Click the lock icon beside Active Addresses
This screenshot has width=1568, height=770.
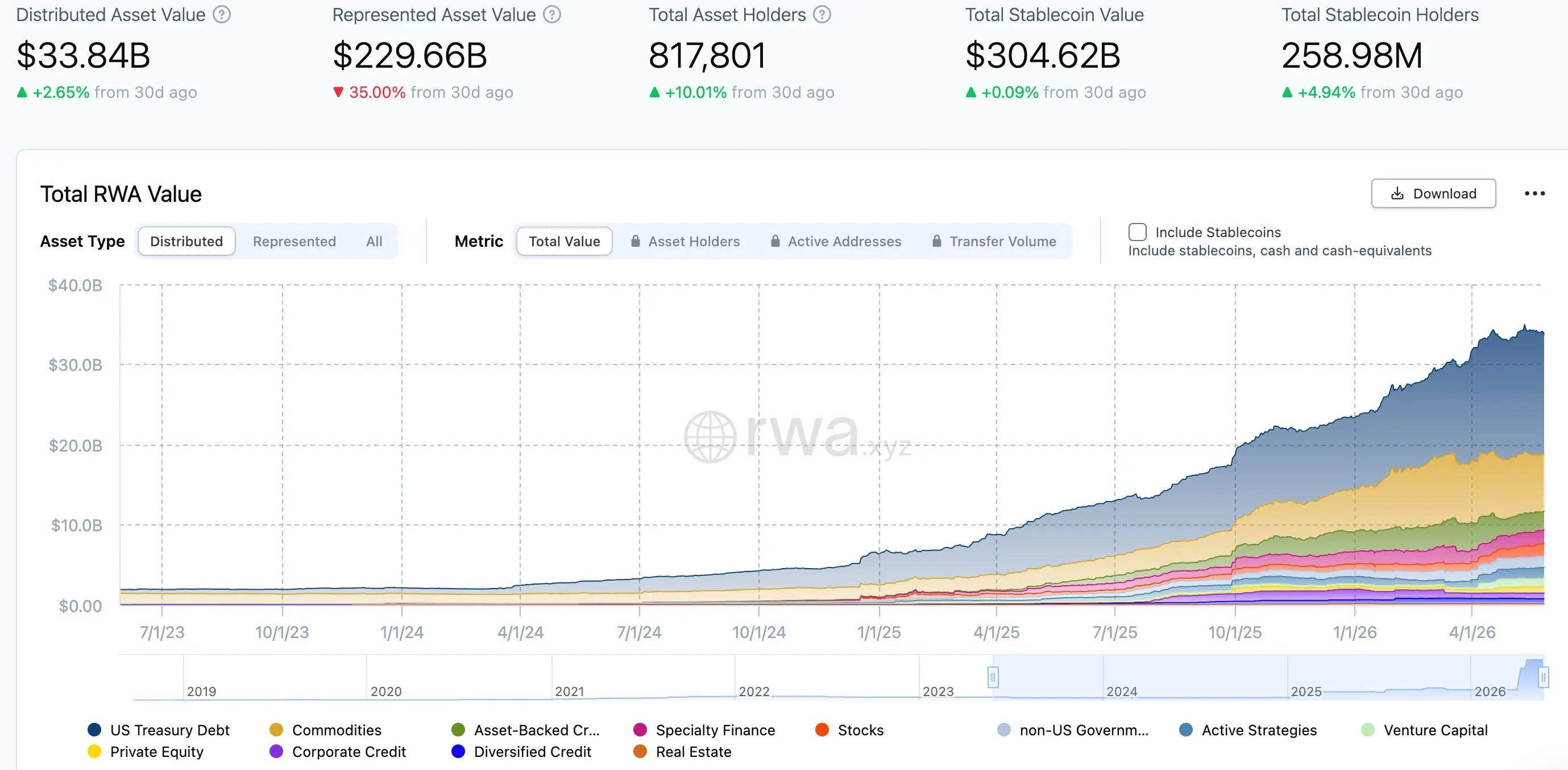click(775, 241)
